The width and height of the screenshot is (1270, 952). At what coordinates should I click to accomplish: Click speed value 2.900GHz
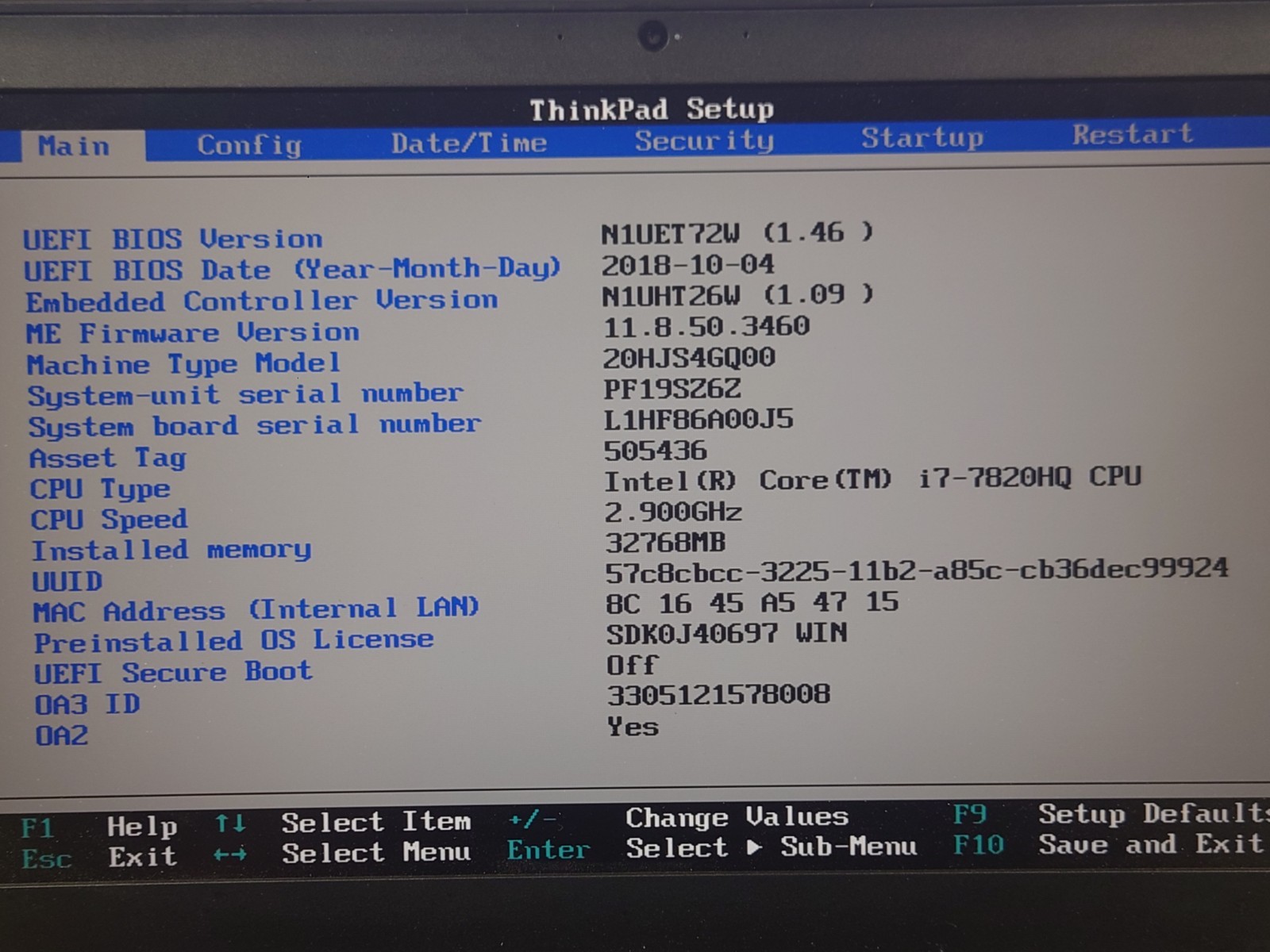tap(673, 512)
